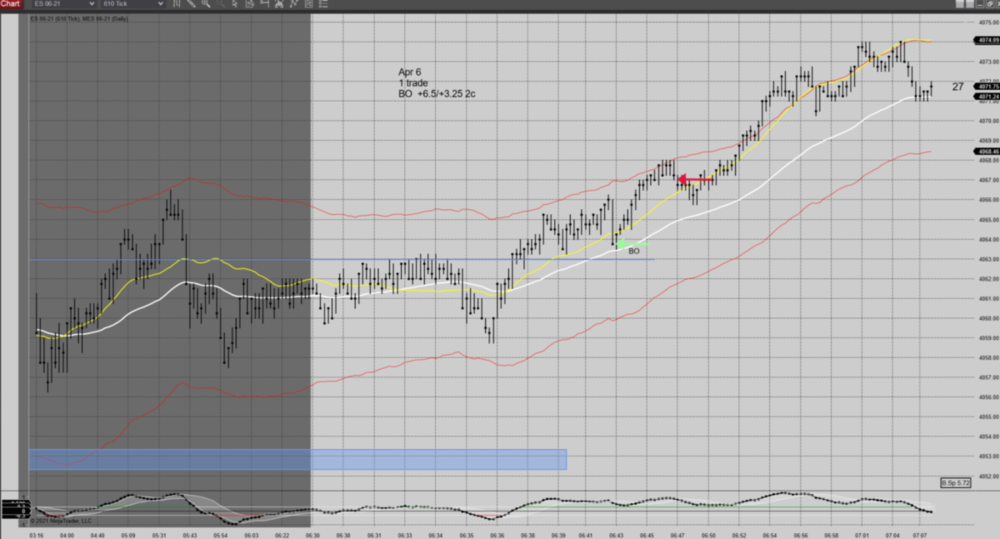Select the red Chart tab

(x=10, y=4)
